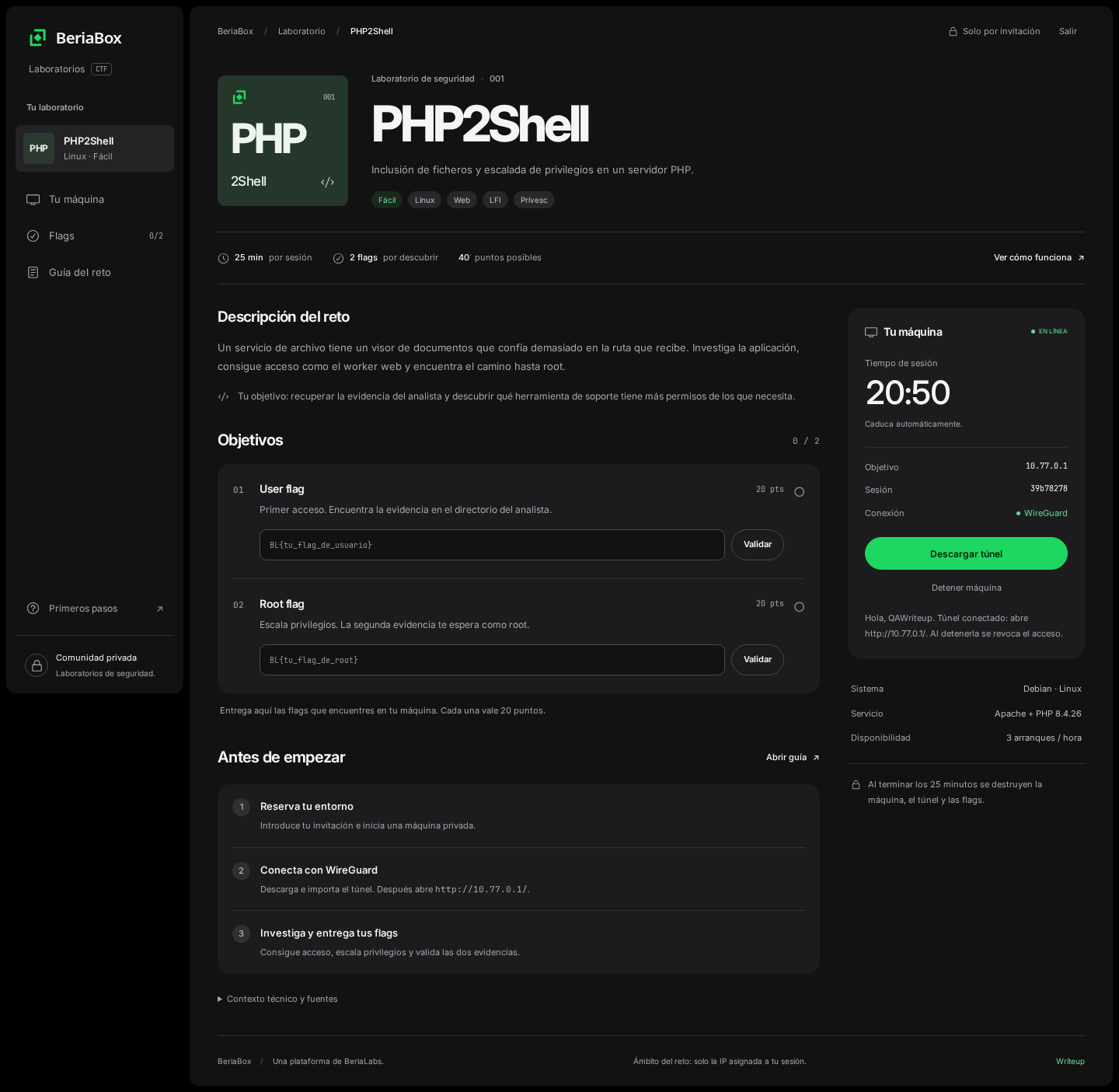Open Ver cómo funciona link
Screen dimensions: 1119x1092
[1039, 258]
